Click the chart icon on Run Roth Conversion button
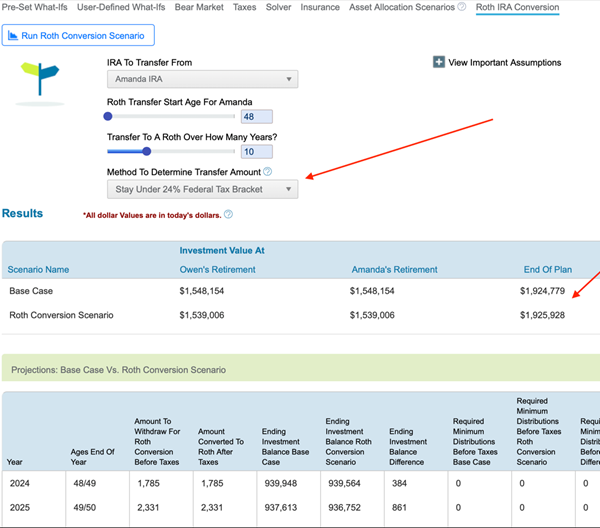This screenshot has height=528, width=600. click(x=12, y=36)
